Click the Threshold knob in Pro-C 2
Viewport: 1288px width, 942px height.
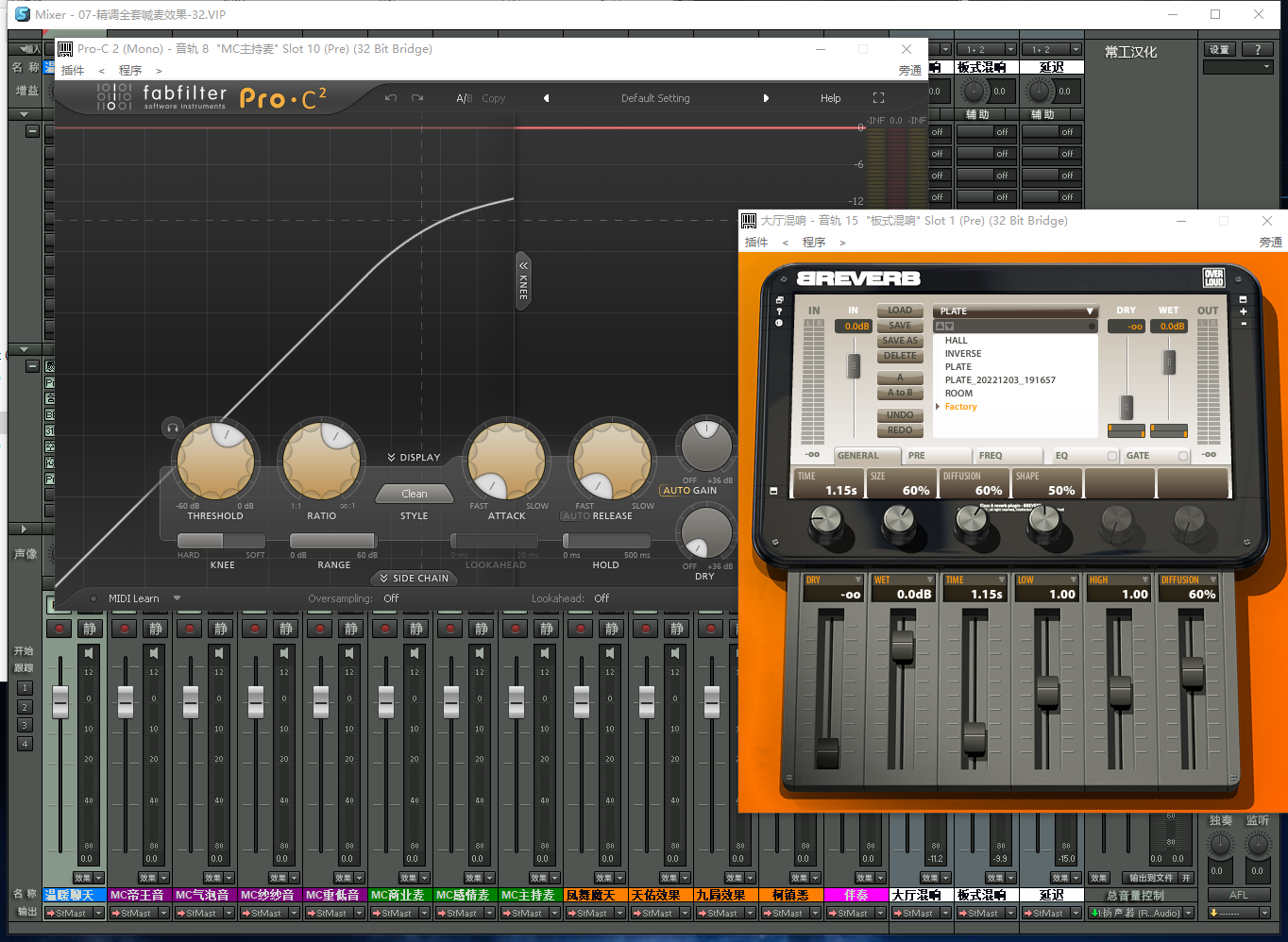point(215,460)
